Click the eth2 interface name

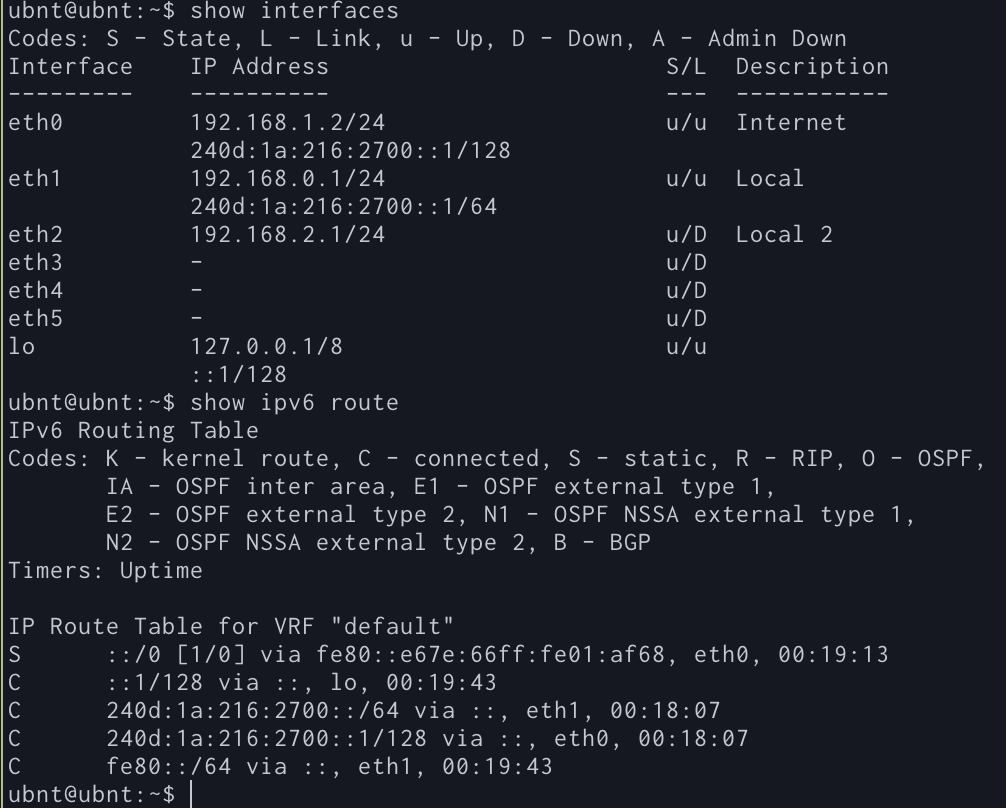(x=36, y=234)
